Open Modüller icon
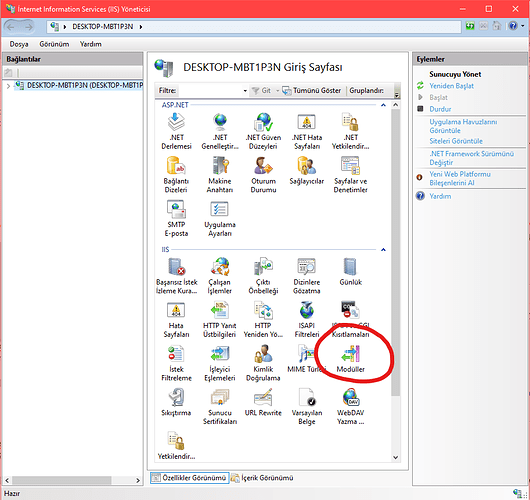The height and width of the screenshot is (500, 530). tap(350, 359)
